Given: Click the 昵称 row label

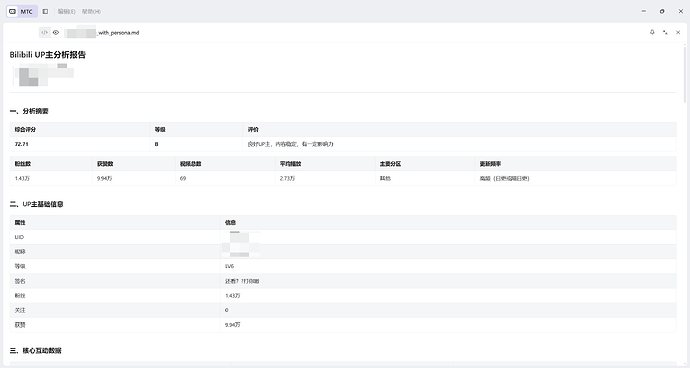Looking at the screenshot, I should point(20,252).
